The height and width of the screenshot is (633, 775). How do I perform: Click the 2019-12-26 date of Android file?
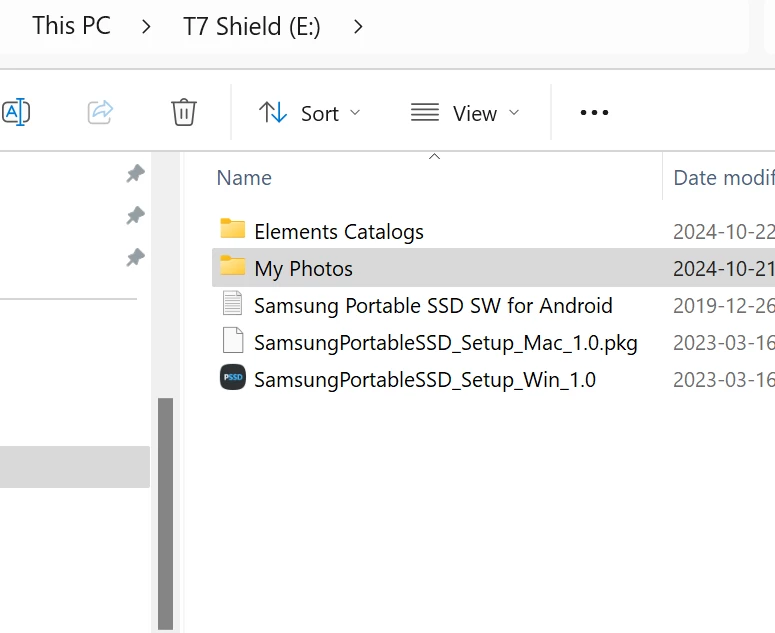point(724,306)
